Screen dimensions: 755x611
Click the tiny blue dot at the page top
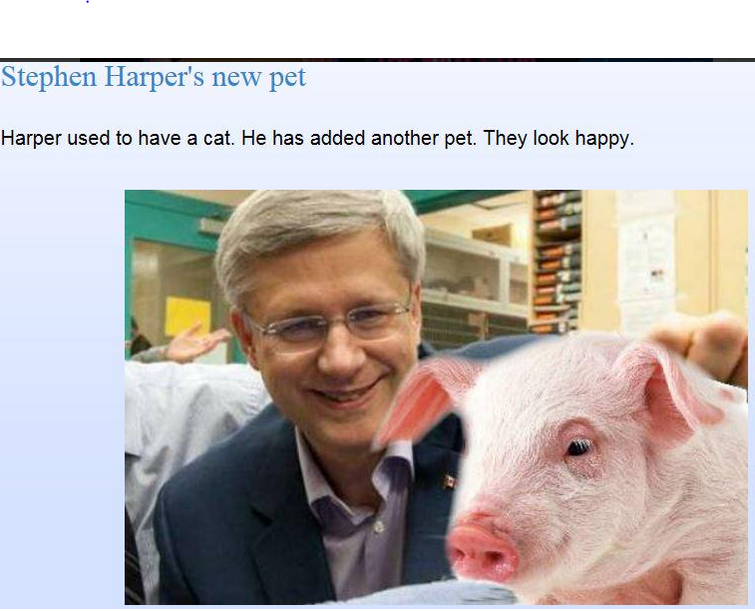click(87, 2)
